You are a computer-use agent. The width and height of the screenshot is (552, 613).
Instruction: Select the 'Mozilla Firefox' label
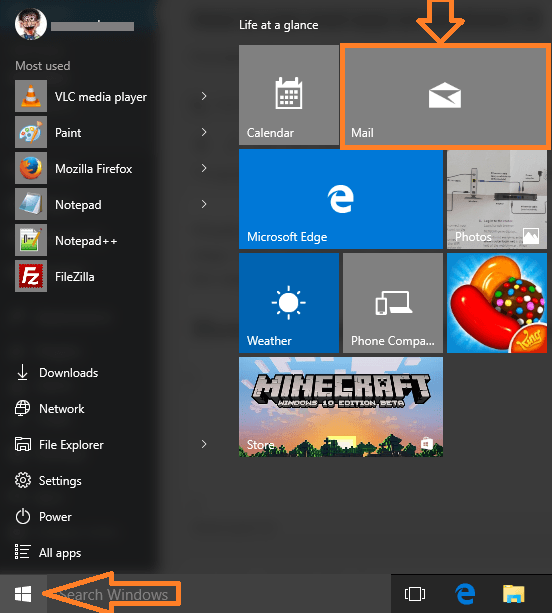94,169
